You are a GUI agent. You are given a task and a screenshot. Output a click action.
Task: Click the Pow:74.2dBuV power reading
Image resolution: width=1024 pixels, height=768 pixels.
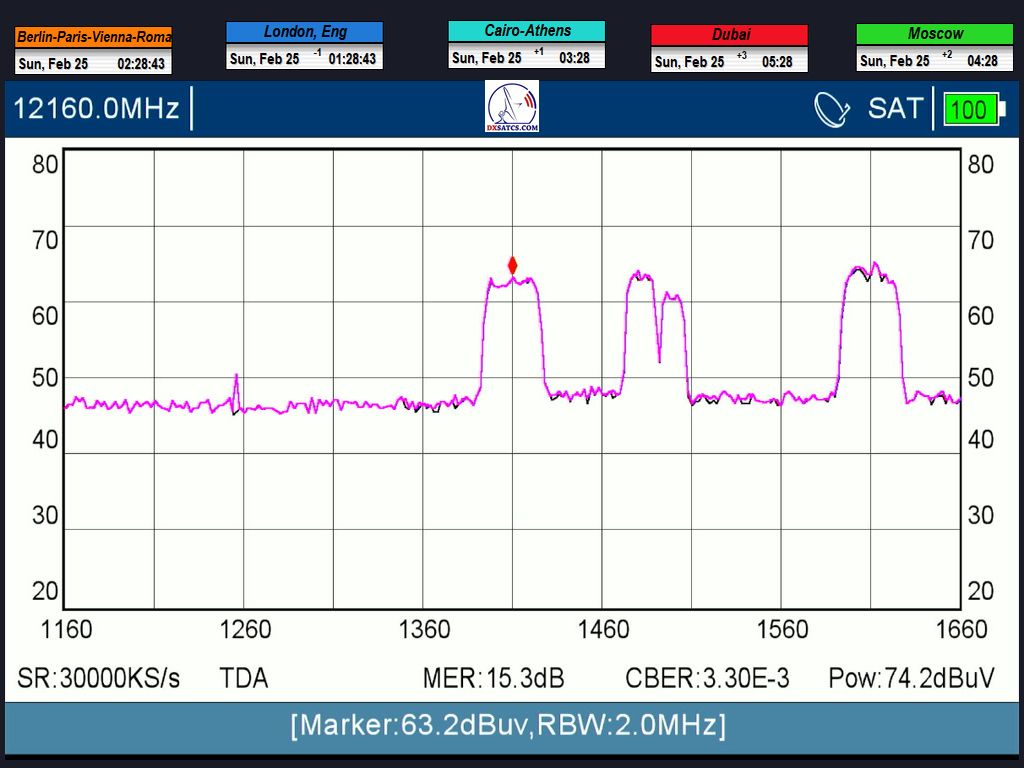coord(911,678)
